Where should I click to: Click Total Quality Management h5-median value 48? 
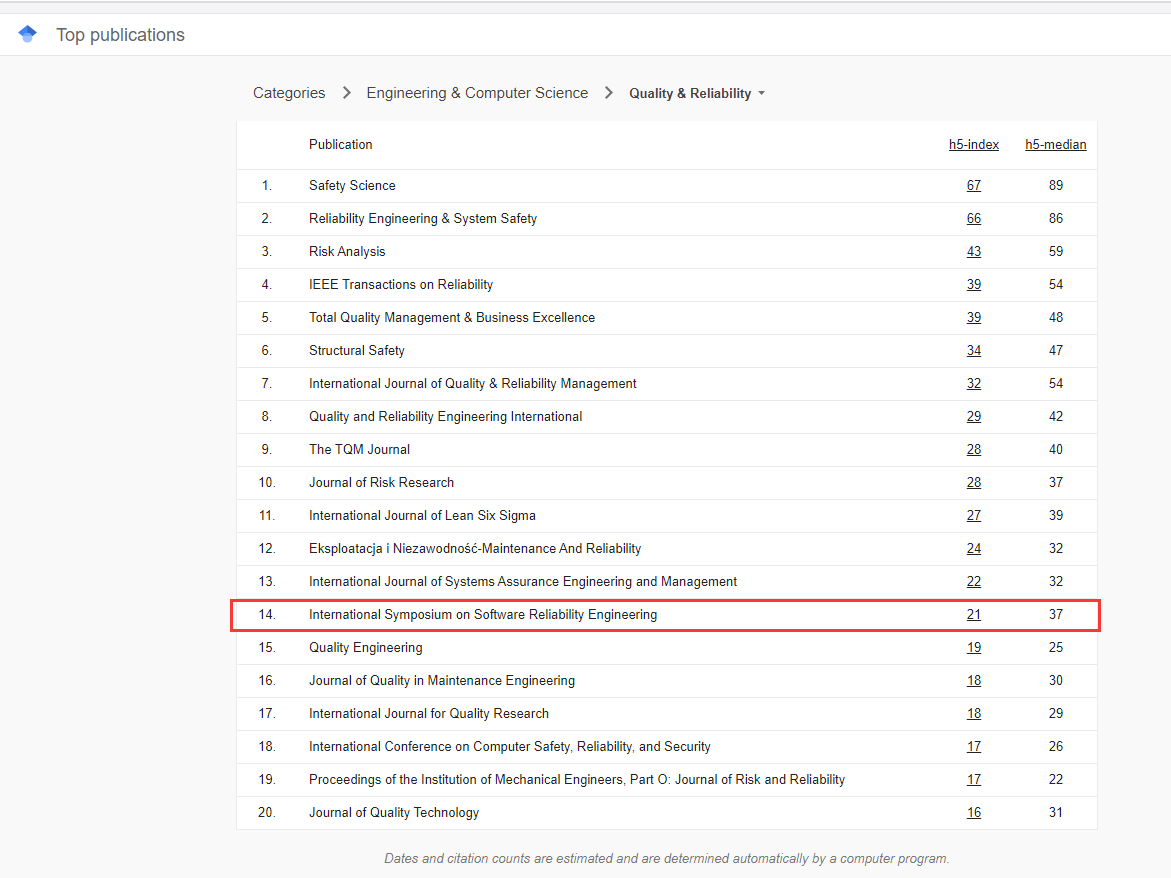[x=1055, y=317]
